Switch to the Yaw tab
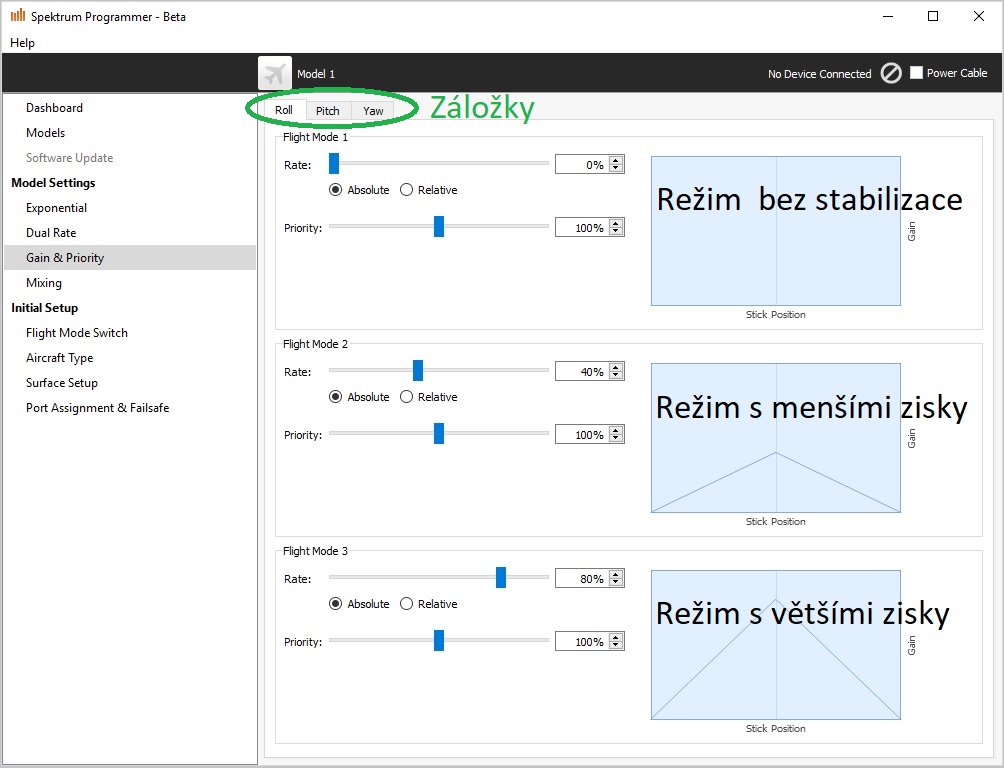Image resolution: width=1004 pixels, height=768 pixels. point(373,111)
